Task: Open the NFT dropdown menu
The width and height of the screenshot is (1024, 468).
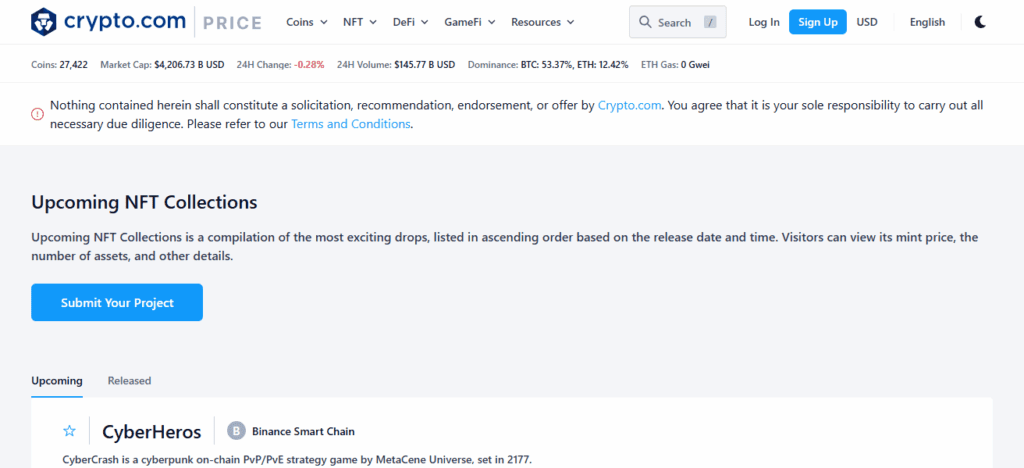Action: (x=360, y=22)
